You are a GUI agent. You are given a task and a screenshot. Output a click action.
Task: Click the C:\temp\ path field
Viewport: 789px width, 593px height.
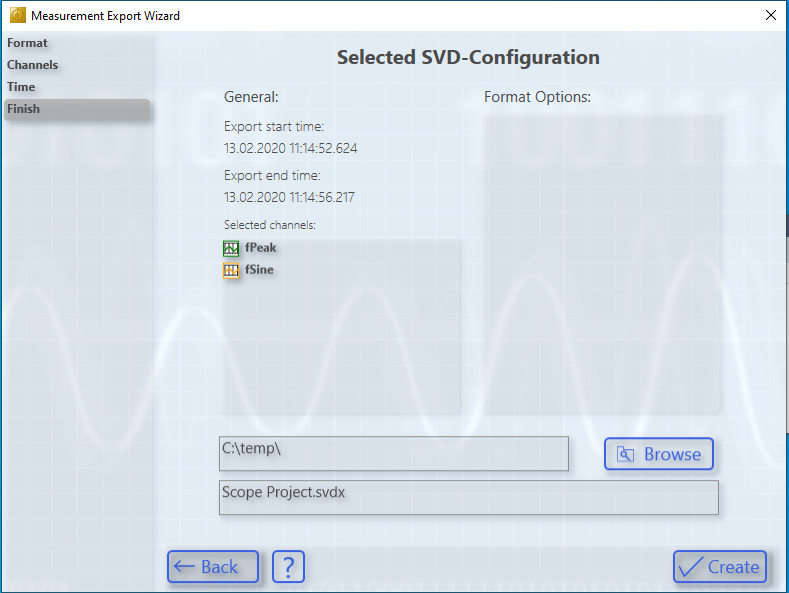tap(394, 454)
